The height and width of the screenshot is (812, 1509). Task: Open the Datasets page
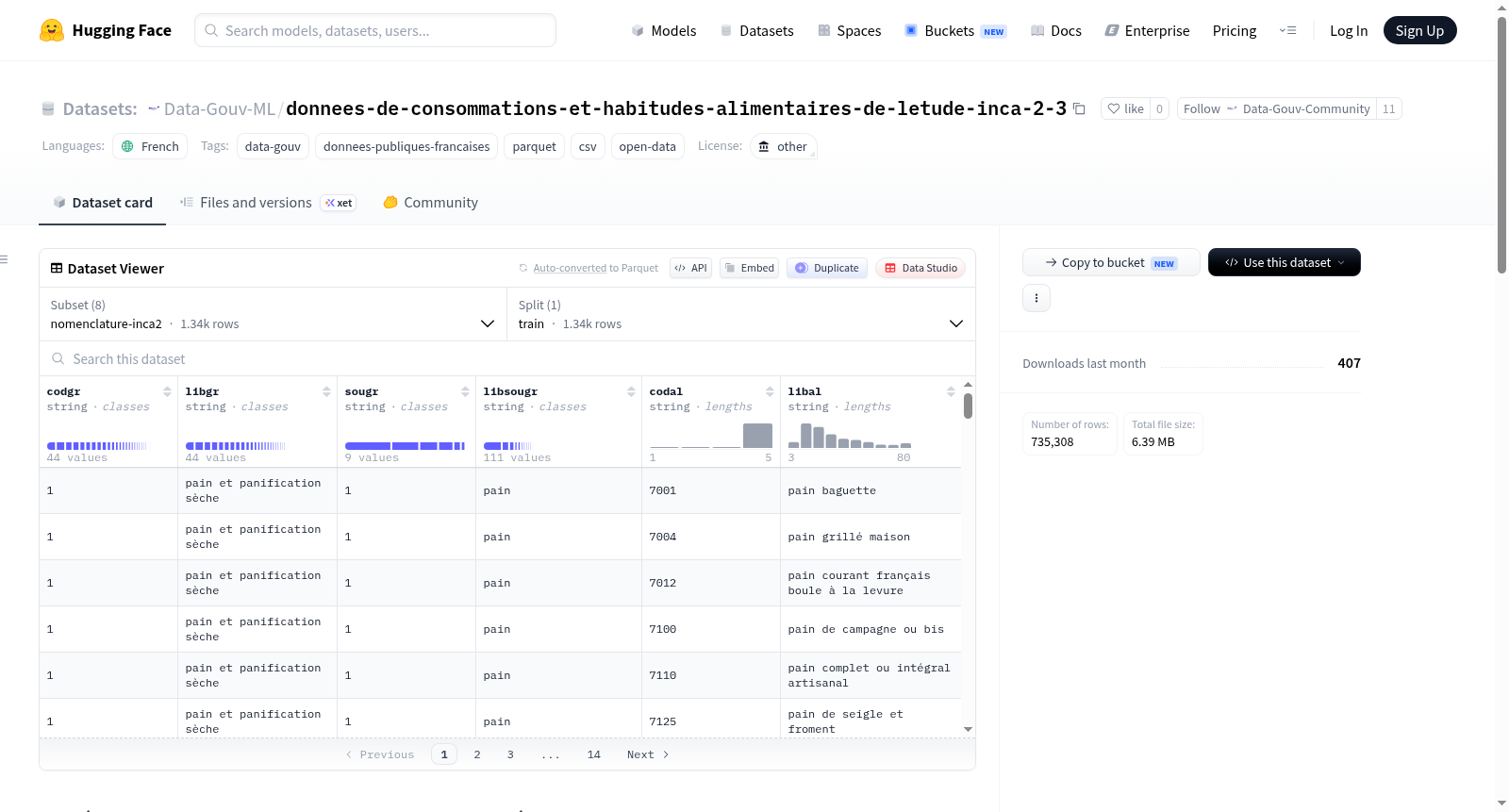pos(756,31)
